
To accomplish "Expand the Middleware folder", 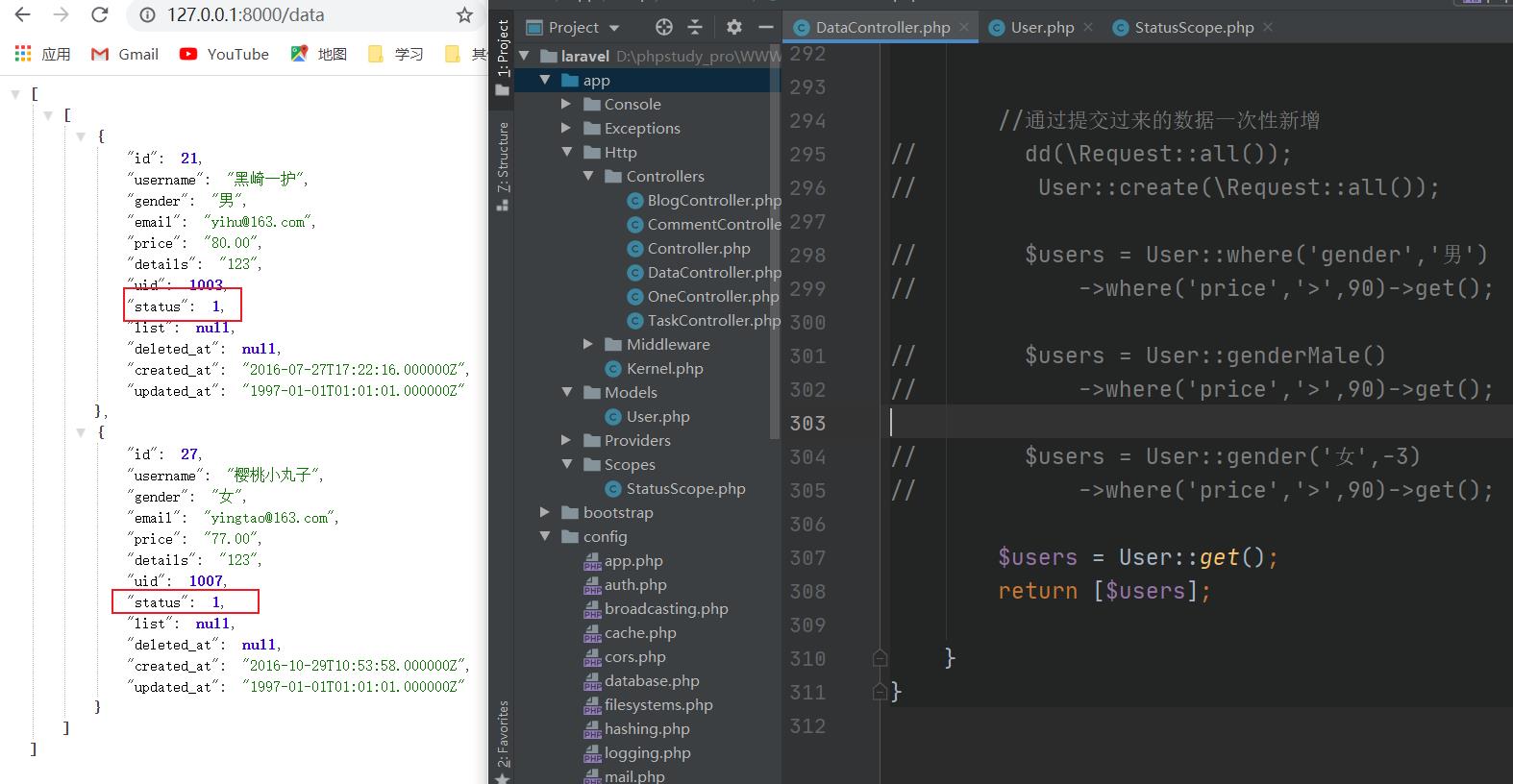I will coord(588,344).
